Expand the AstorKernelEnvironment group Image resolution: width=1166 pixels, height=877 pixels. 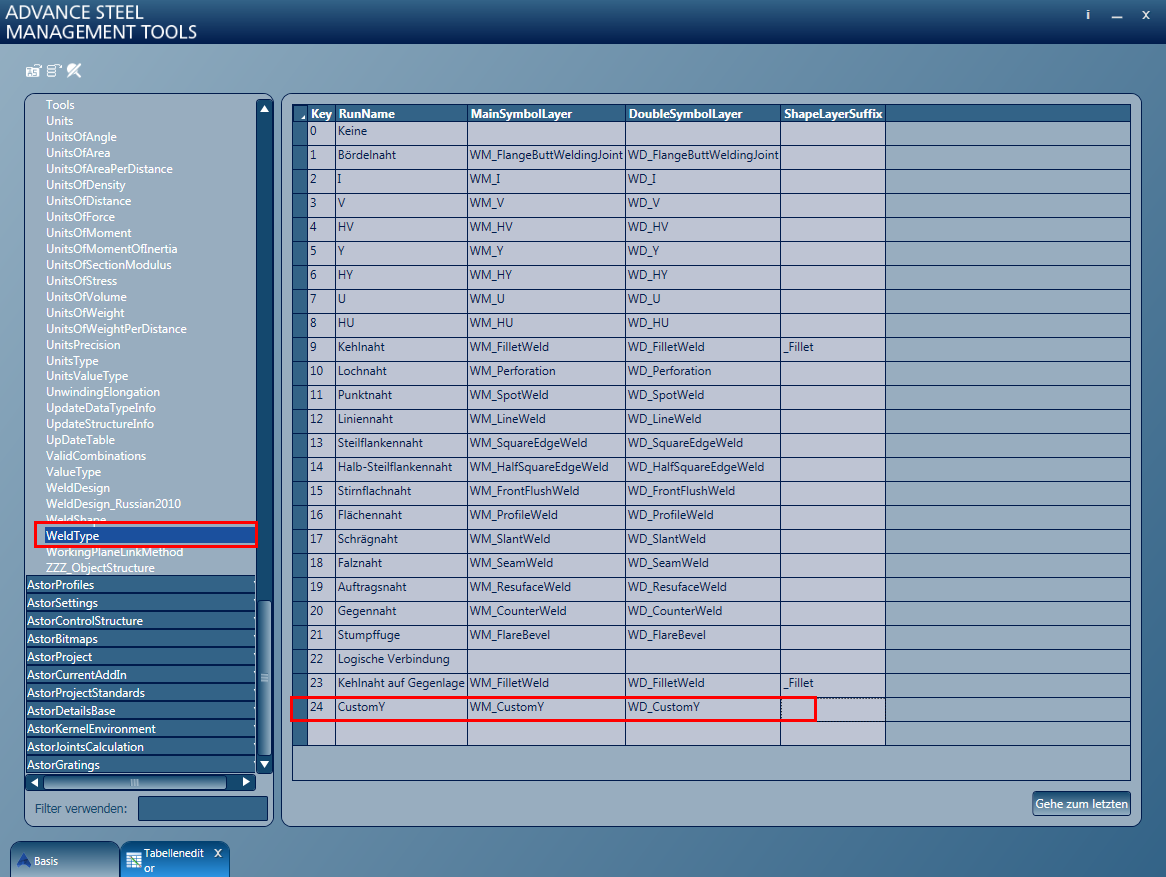pos(141,729)
